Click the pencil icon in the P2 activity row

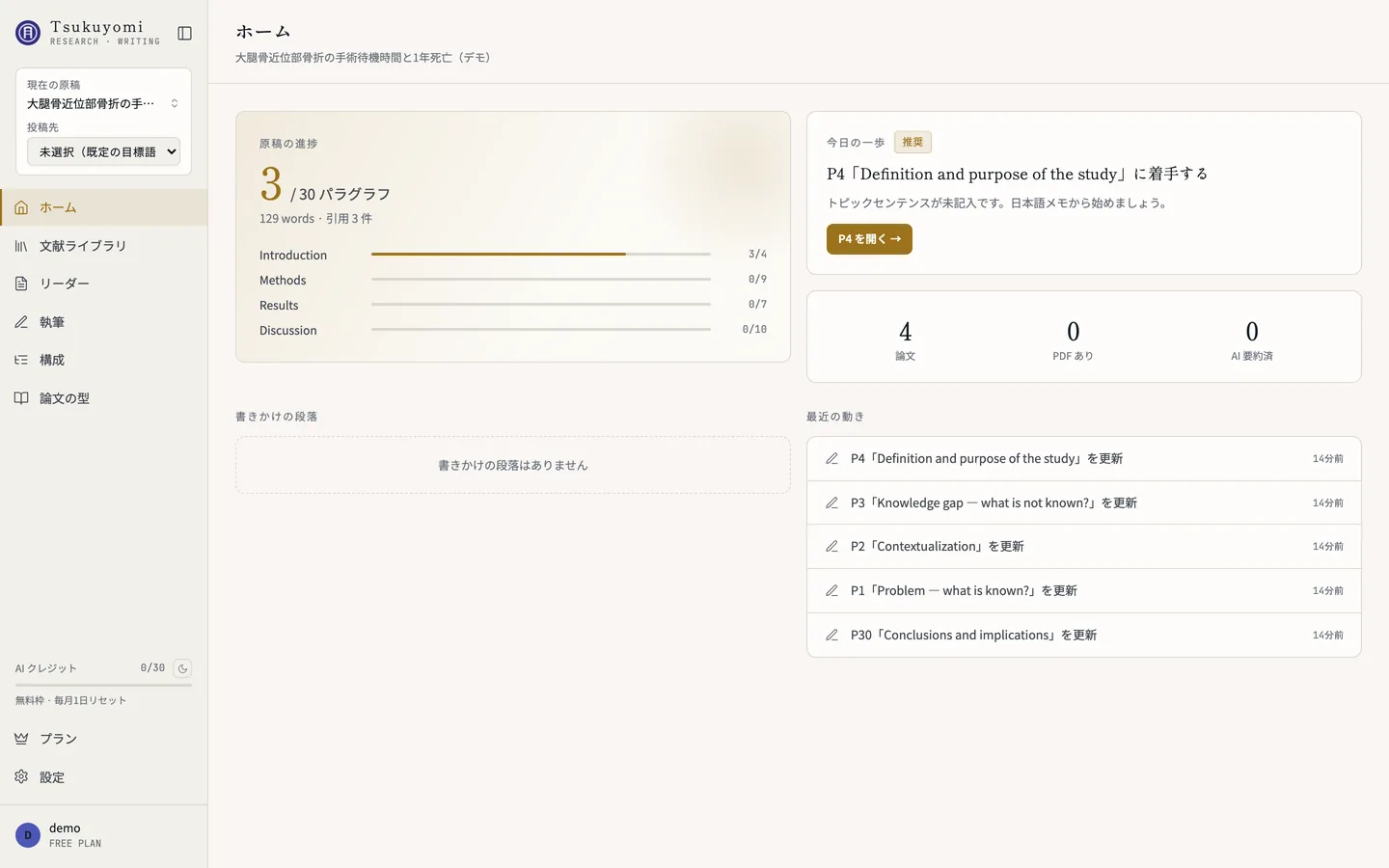(x=831, y=546)
